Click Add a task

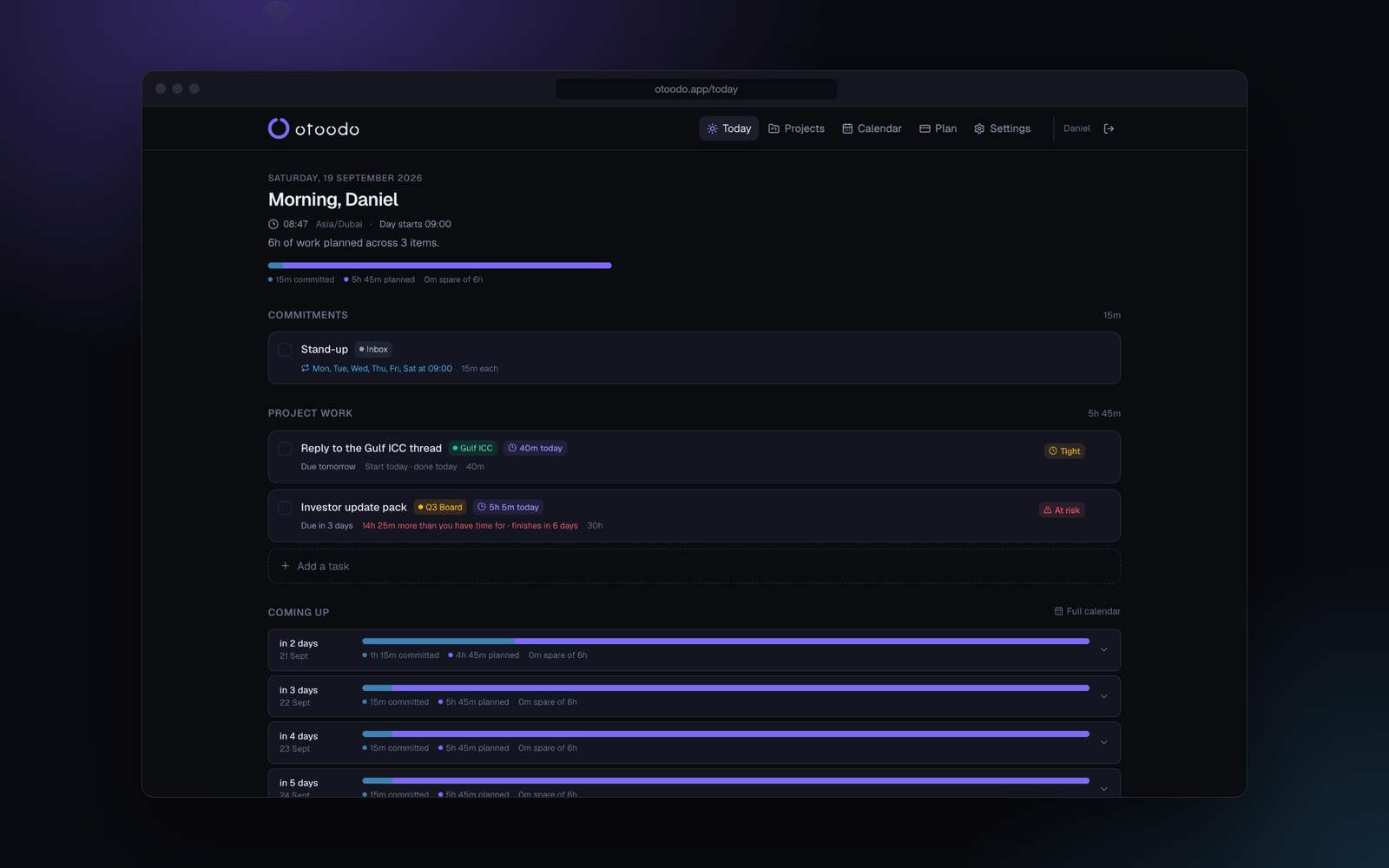pyautogui.click(x=694, y=566)
